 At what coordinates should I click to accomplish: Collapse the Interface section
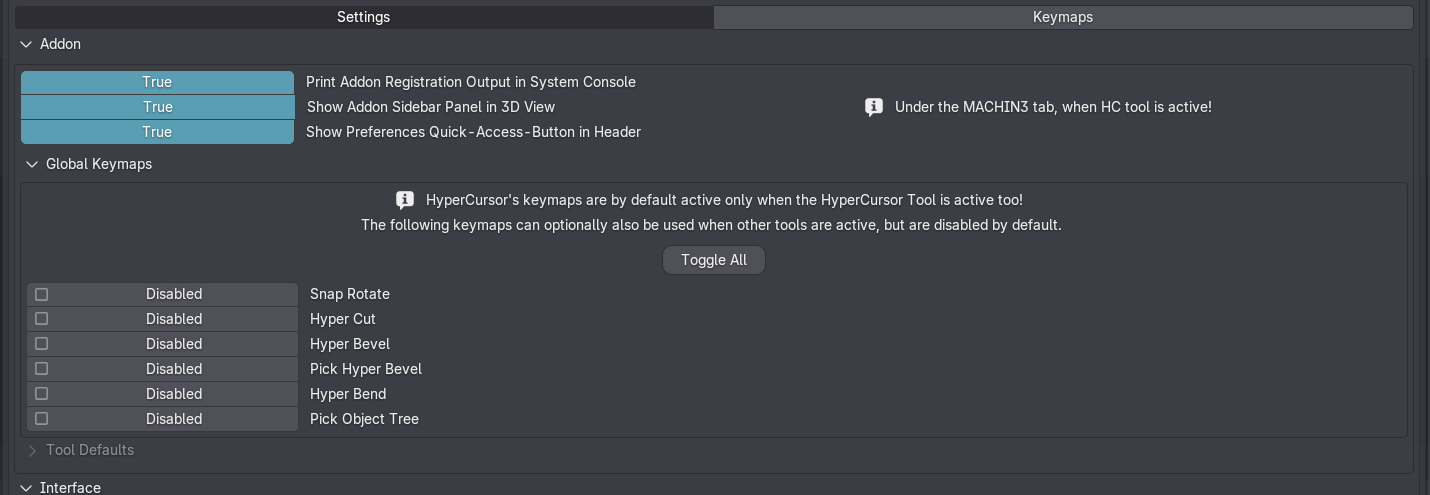26,488
